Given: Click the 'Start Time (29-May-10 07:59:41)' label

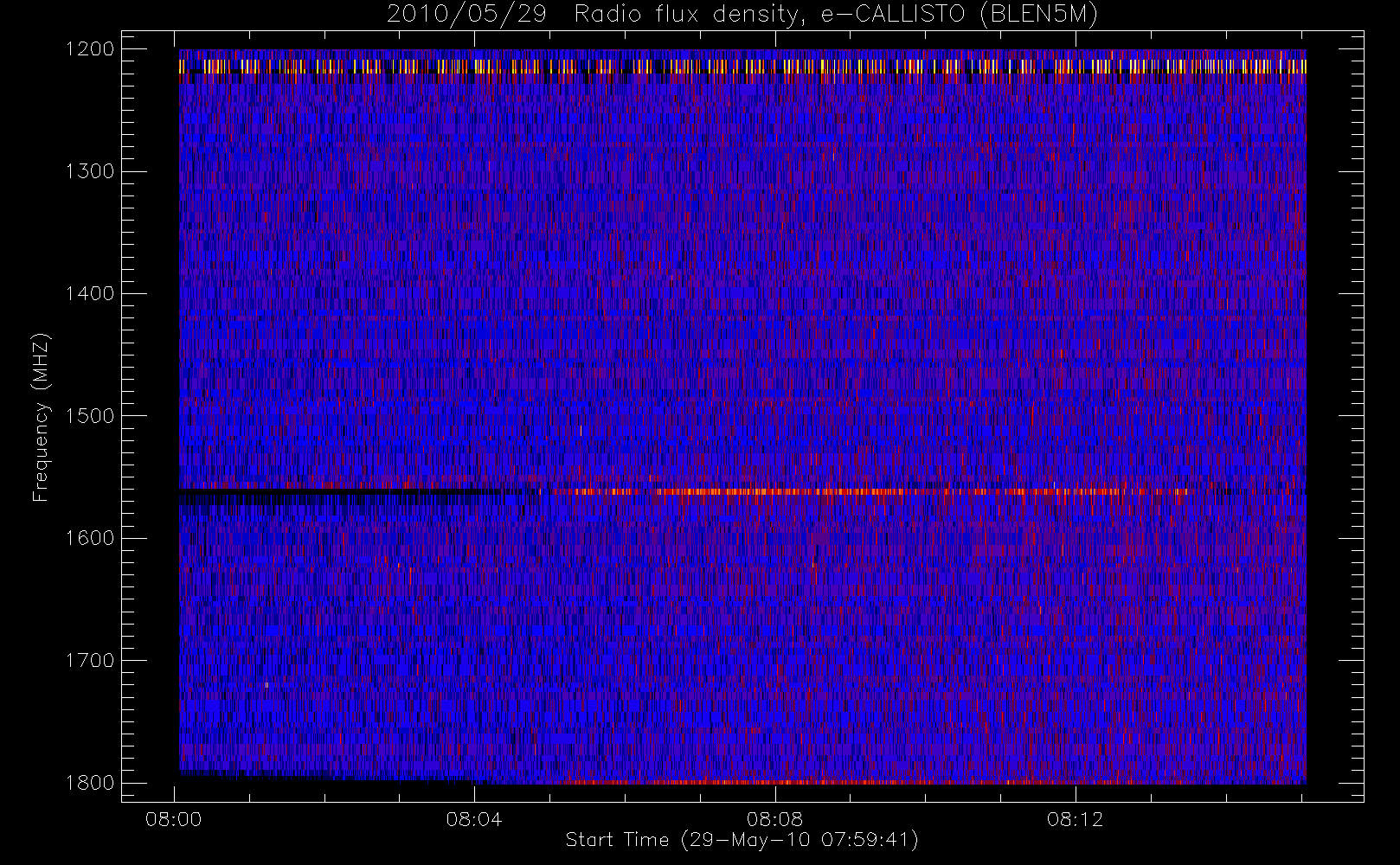Looking at the screenshot, I should (x=742, y=840).
